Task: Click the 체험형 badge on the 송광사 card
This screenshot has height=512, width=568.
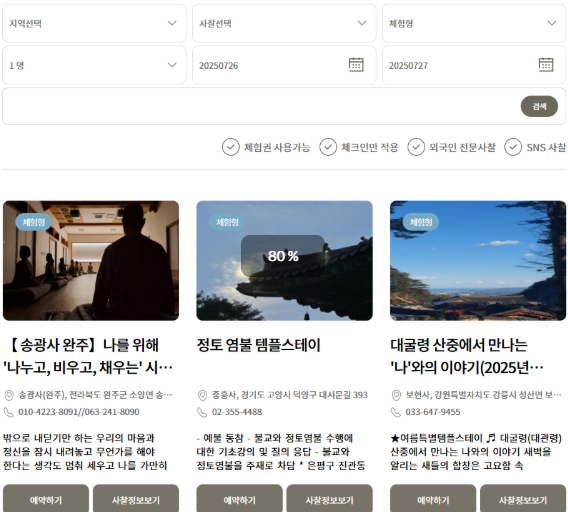Action: [34, 222]
